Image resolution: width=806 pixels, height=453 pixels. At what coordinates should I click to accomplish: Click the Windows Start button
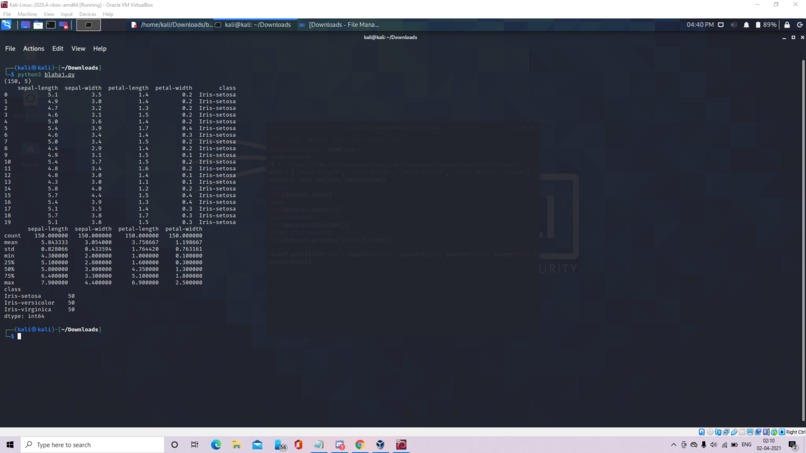tap(10, 445)
